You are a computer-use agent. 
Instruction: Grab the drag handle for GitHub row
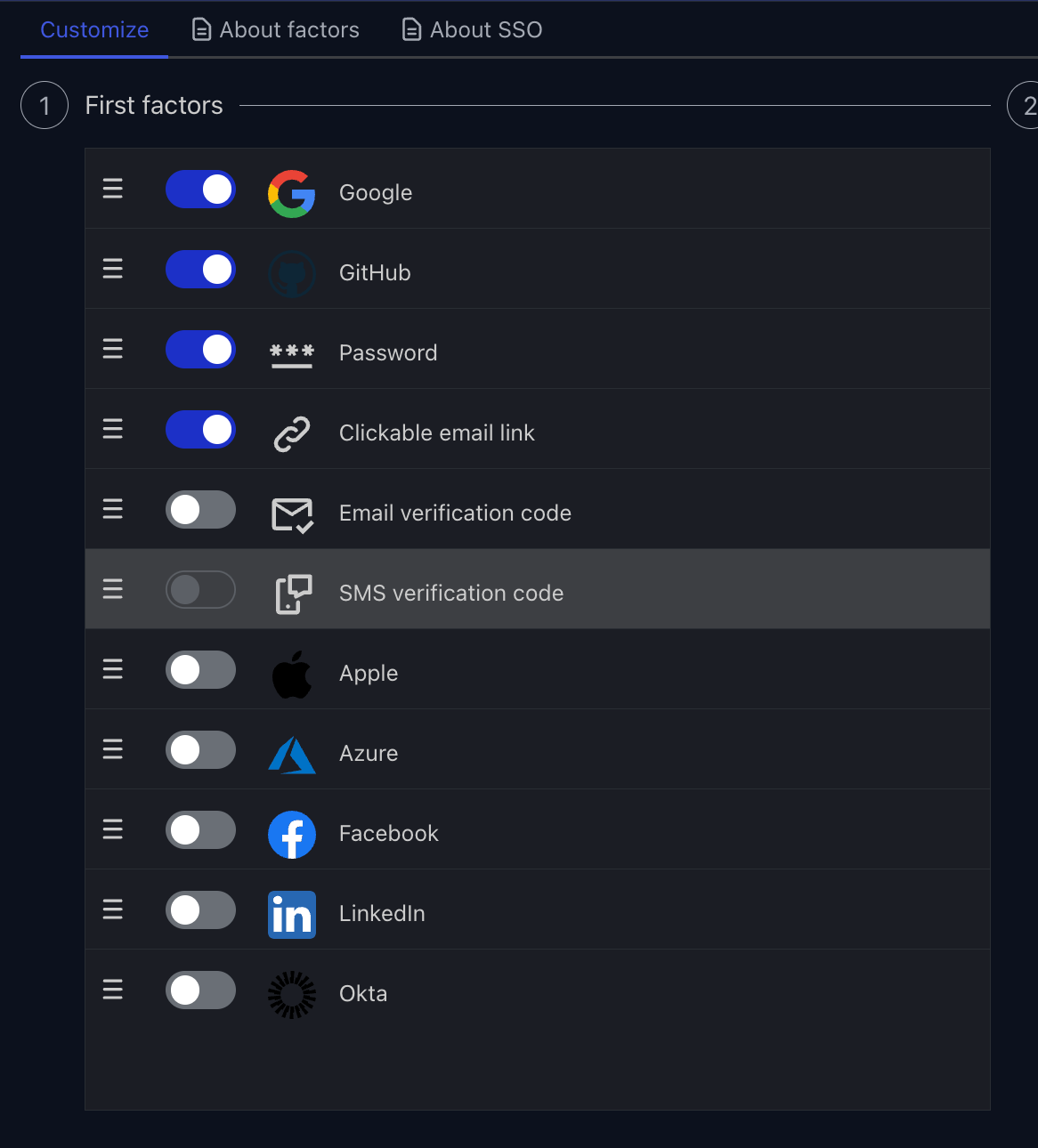pos(113,269)
